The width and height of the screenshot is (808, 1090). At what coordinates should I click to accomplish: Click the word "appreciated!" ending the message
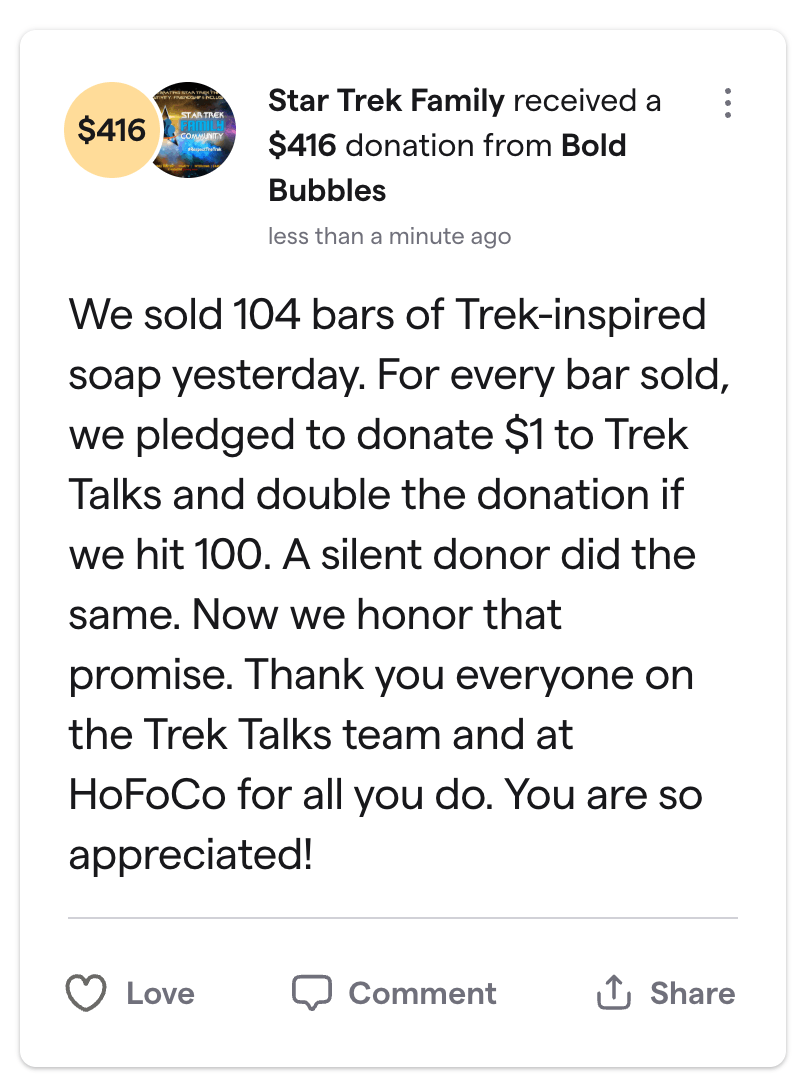click(190, 855)
